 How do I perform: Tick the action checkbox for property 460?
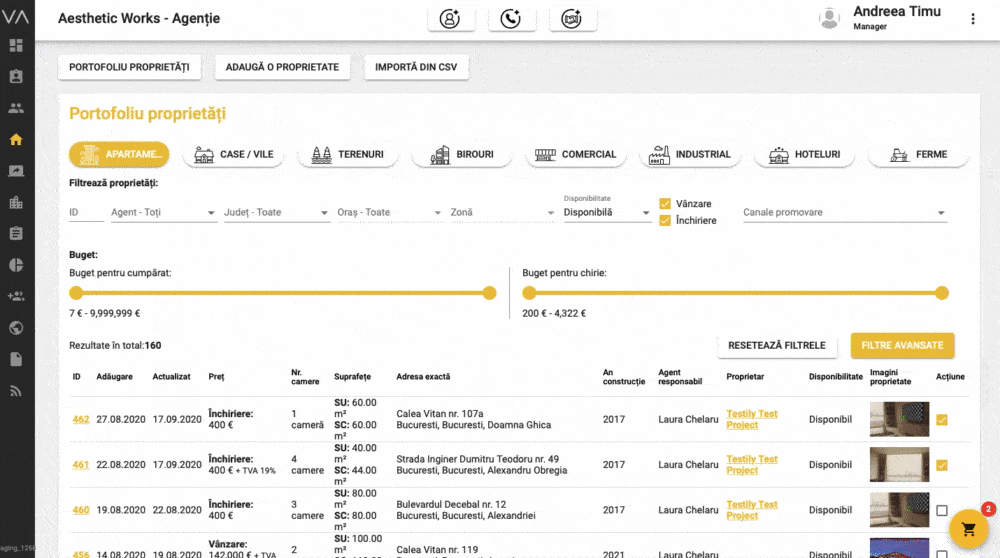(942, 511)
